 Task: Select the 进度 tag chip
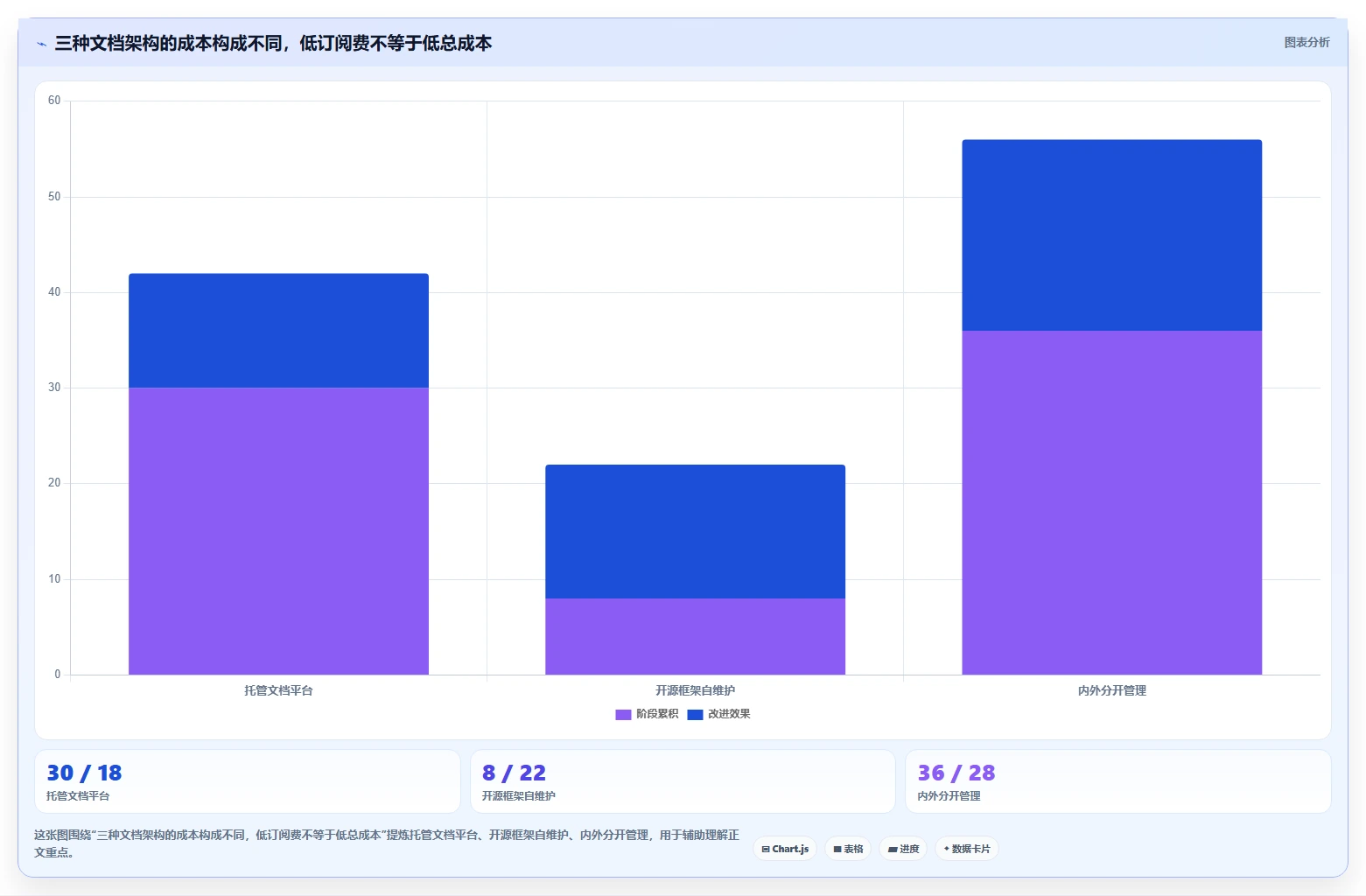tap(903, 849)
